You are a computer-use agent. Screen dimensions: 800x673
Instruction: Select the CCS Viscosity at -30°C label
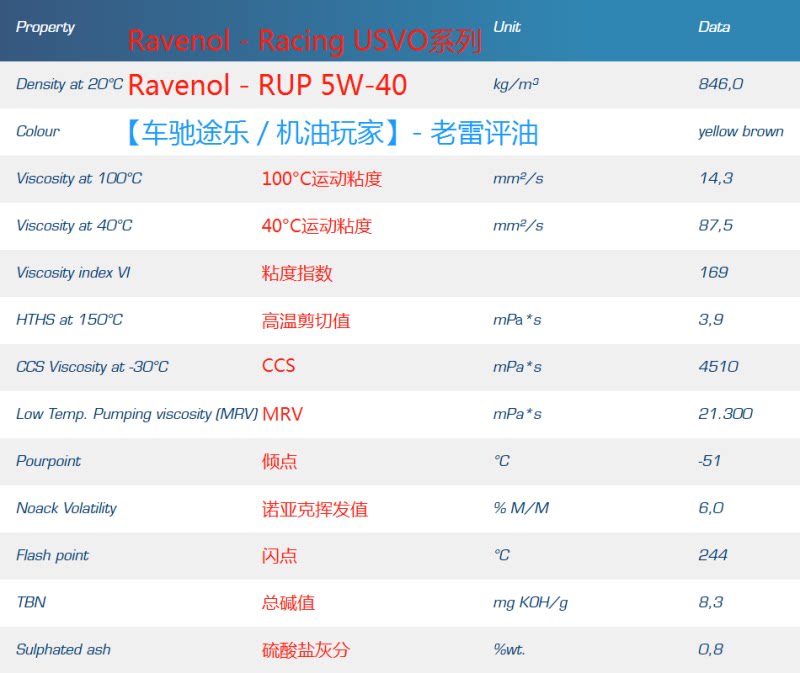[92, 367]
